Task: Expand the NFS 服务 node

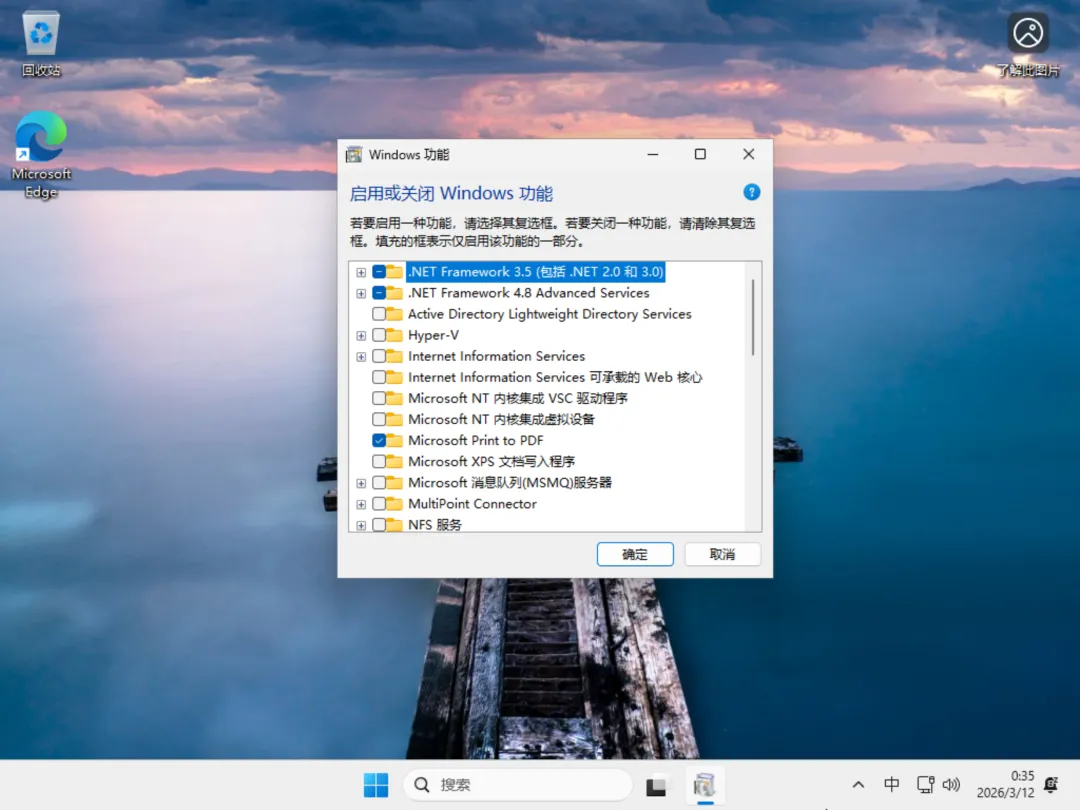Action: [x=361, y=526]
